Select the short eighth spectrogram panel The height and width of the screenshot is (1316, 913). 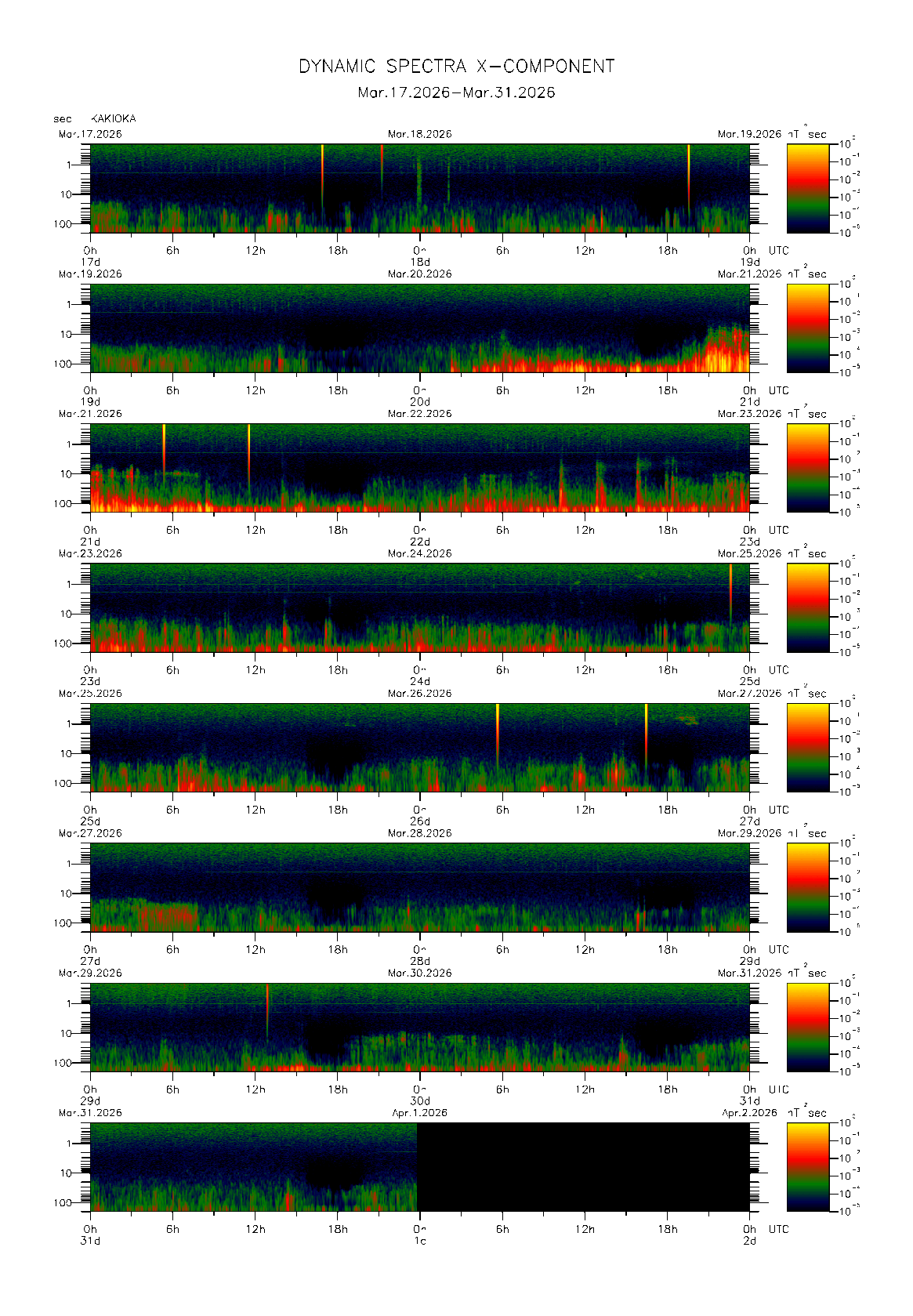click(x=253, y=1166)
